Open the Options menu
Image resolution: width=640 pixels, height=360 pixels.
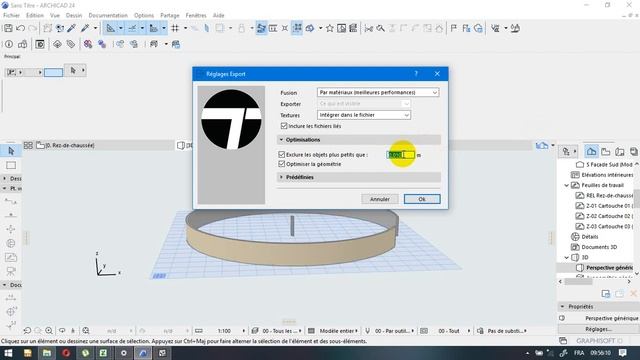click(x=144, y=15)
